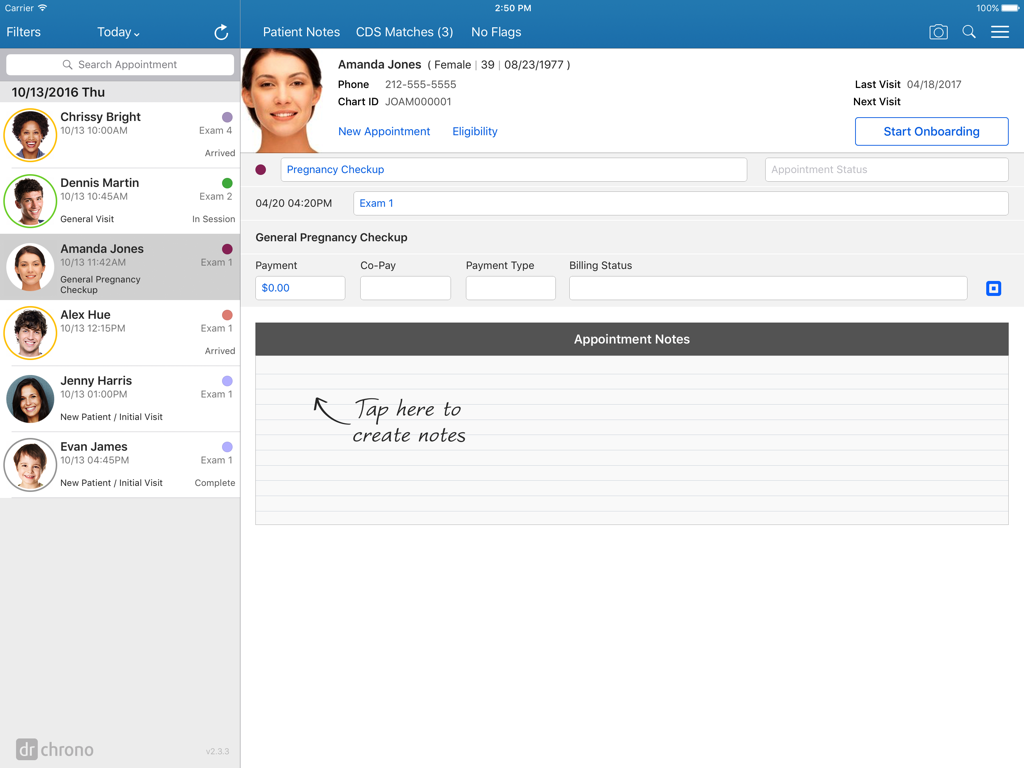Open the Appointment Status dropdown
1024x768 pixels.
886,169
